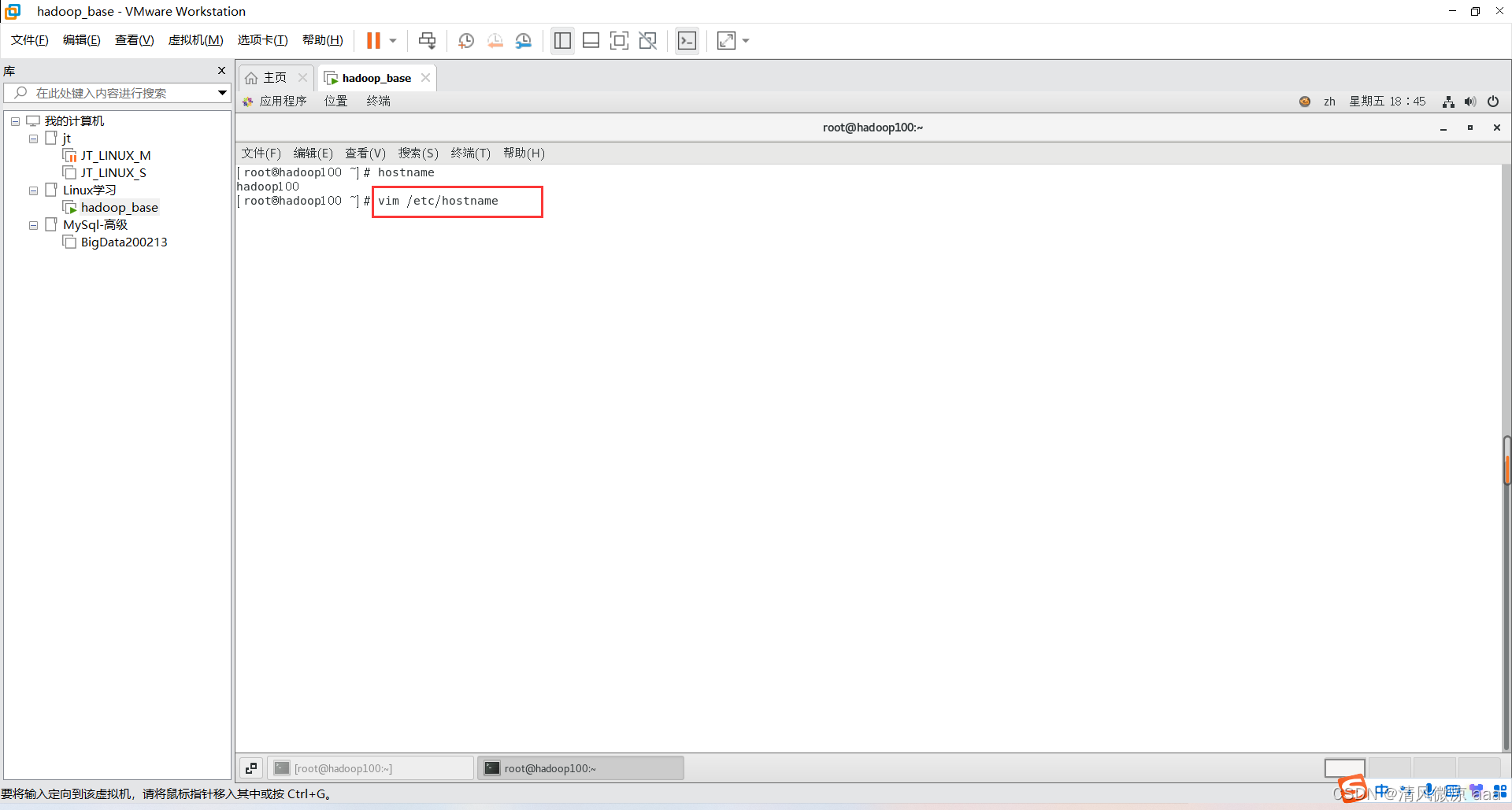Click the terminal vertical scrollbar handle
1512x810 pixels.
1506,460
